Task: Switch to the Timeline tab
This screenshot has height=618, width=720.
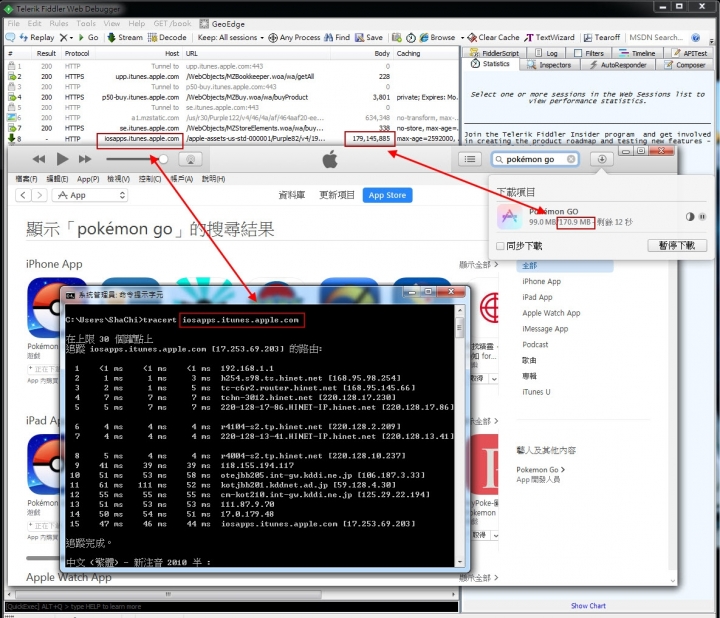Action: point(637,53)
